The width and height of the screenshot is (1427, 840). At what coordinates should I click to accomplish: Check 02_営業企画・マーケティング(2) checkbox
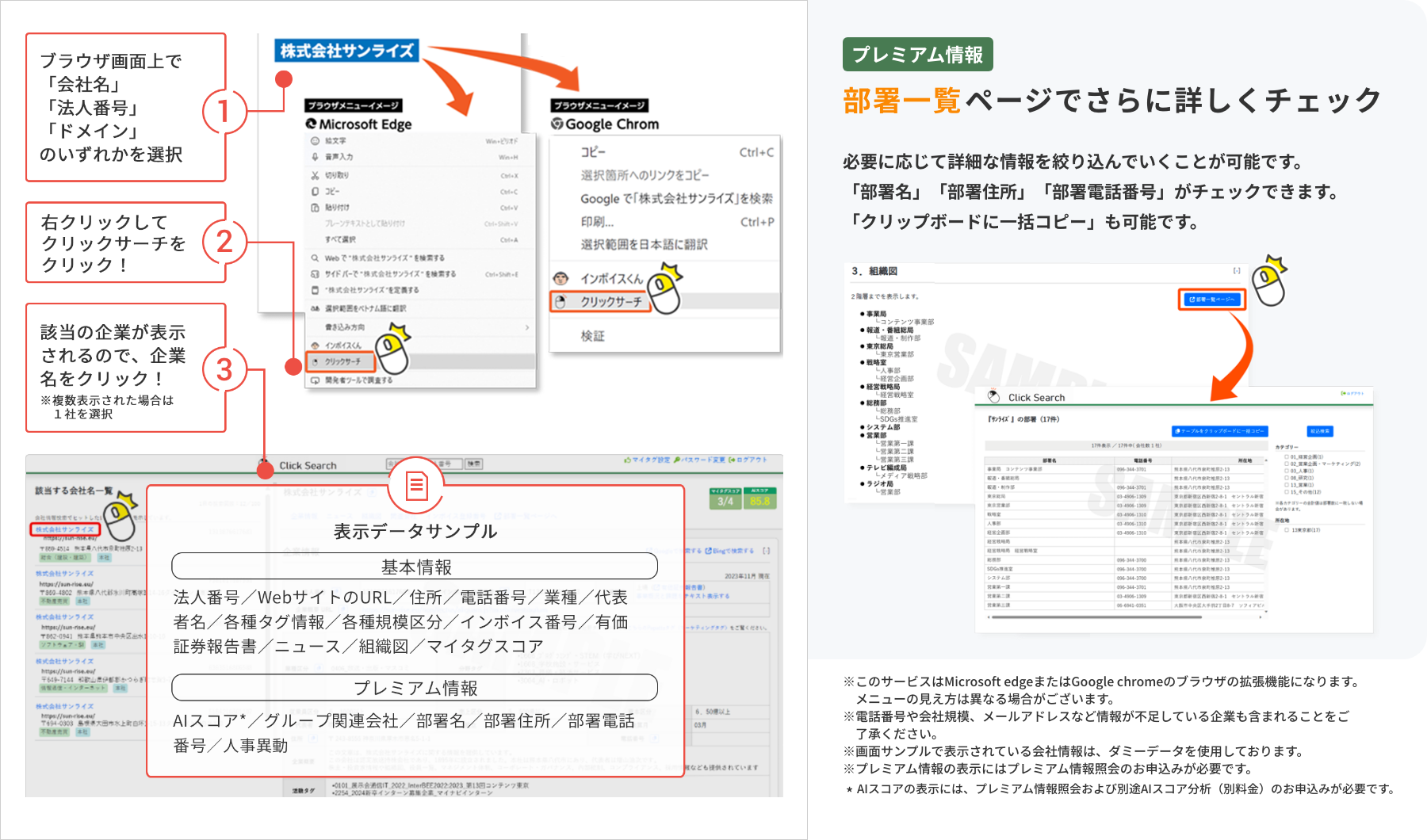1287,464
